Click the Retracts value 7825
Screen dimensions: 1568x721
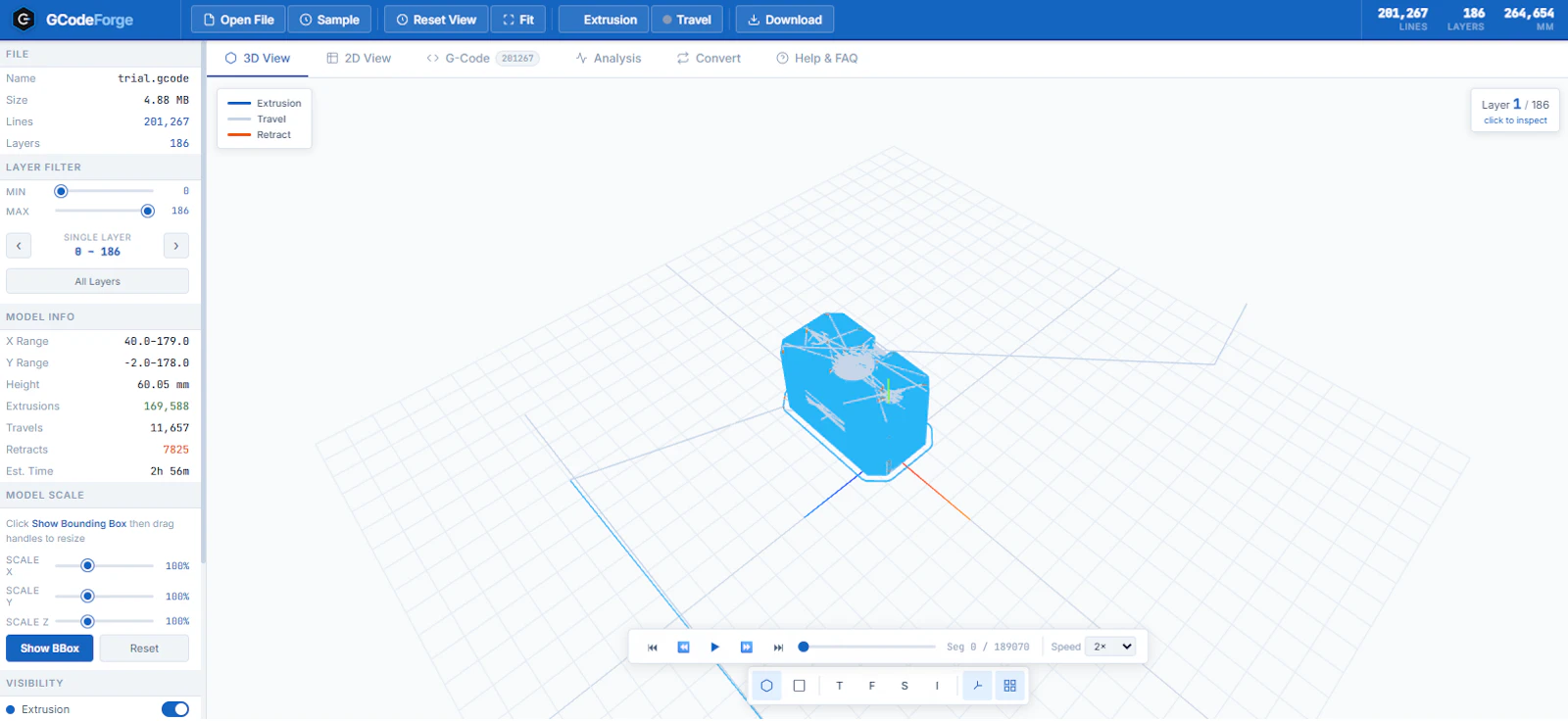(x=176, y=450)
